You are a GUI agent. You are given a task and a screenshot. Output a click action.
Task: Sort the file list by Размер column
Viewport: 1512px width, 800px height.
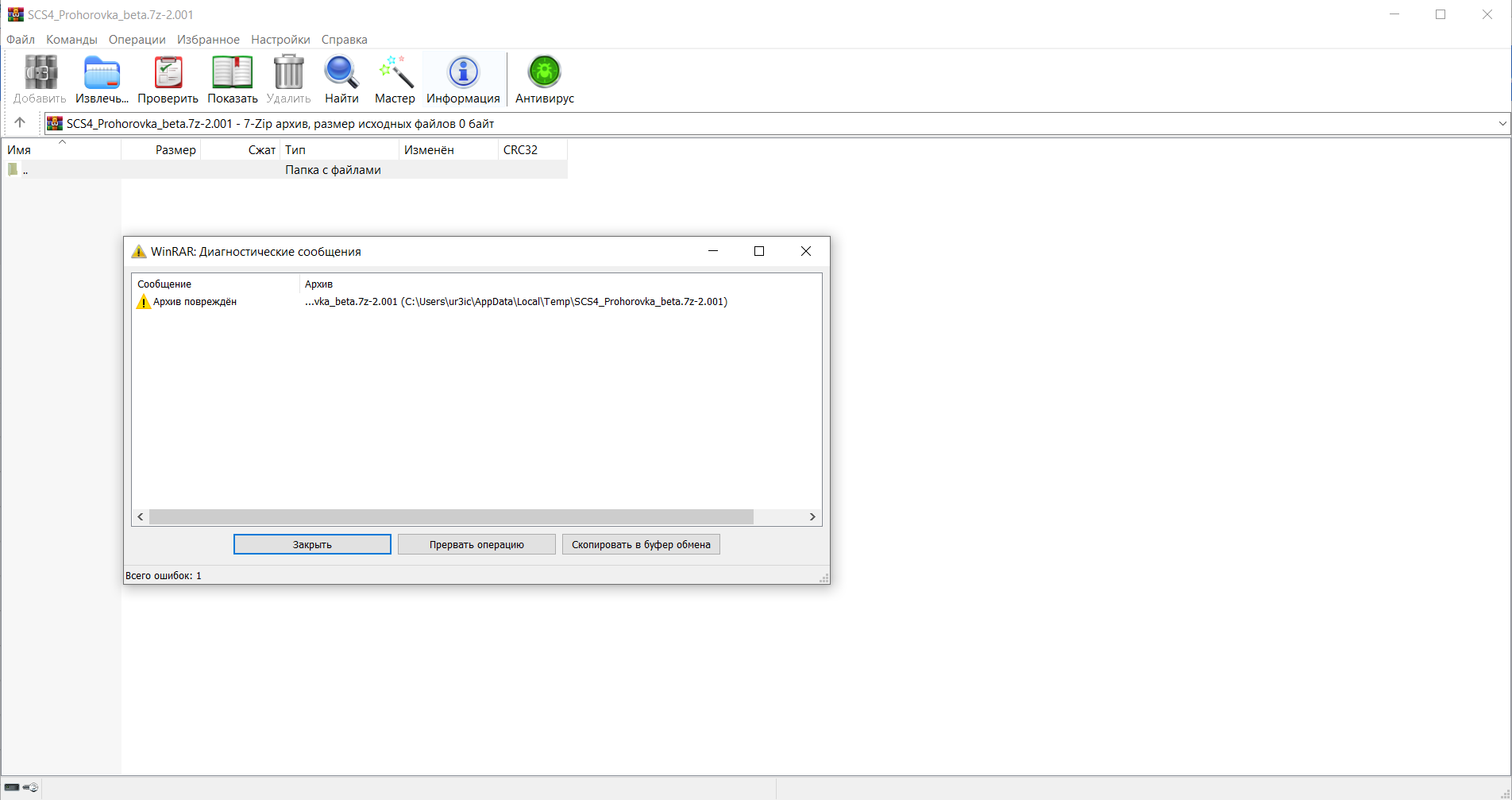[160, 149]
